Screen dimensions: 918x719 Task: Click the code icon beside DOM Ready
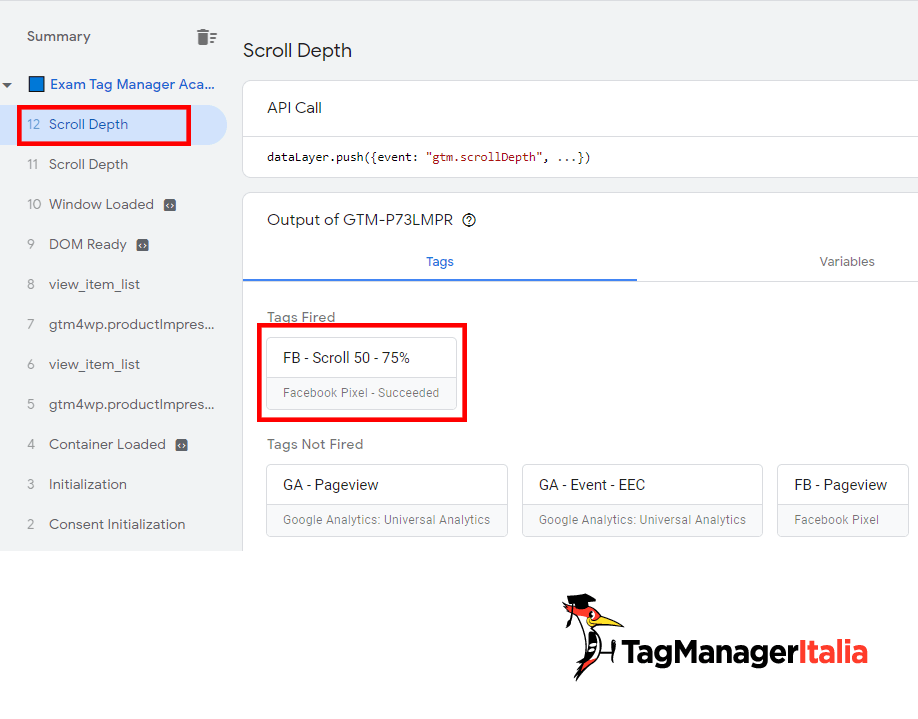point(142,245)
